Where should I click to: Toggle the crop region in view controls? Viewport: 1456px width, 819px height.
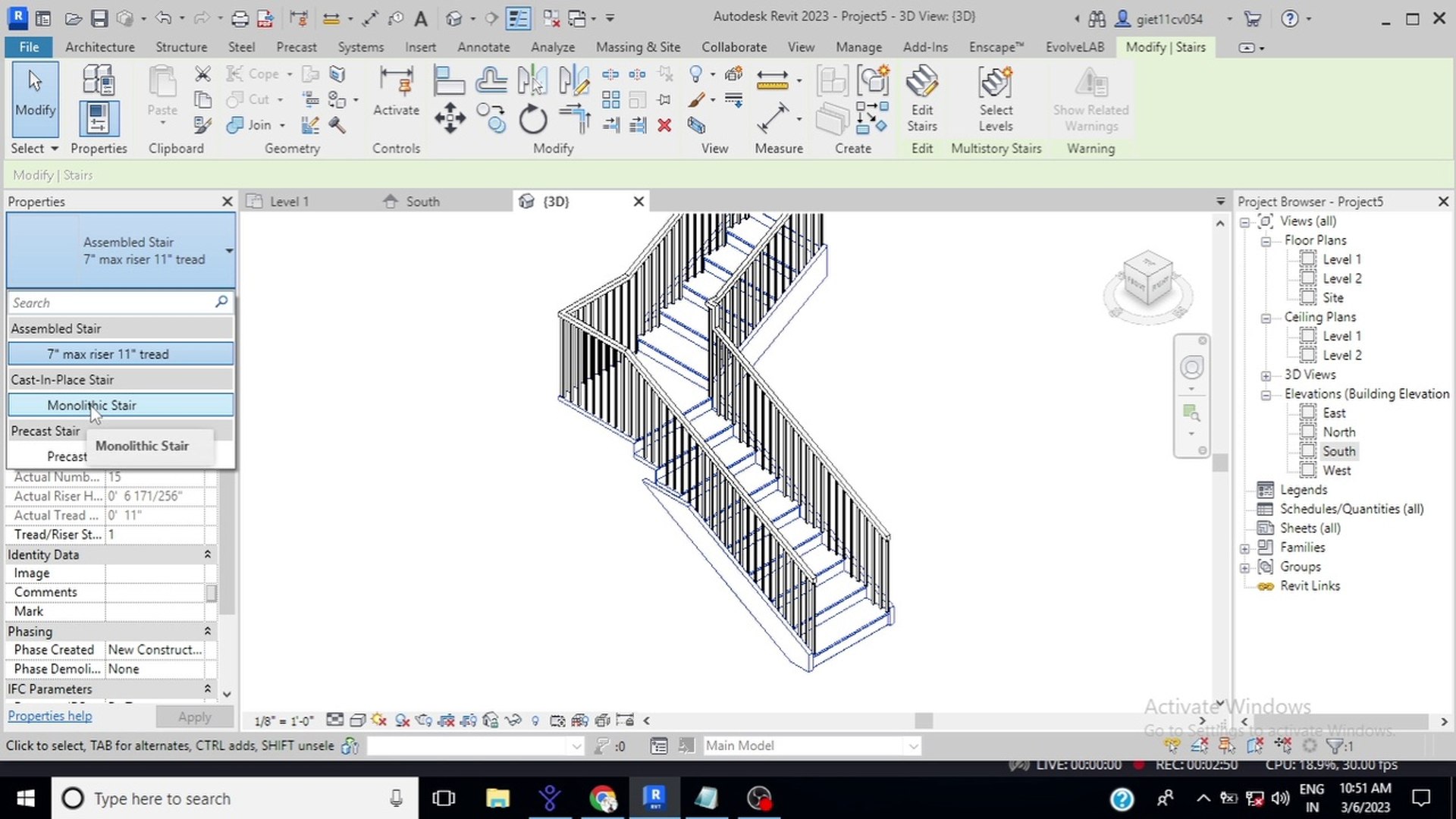coord(446,720)
